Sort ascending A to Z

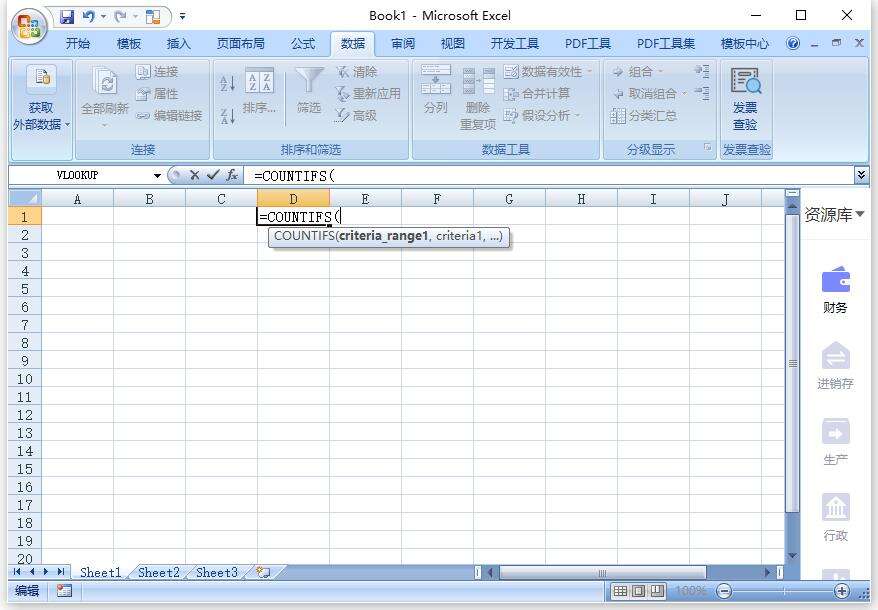[227, 83]
